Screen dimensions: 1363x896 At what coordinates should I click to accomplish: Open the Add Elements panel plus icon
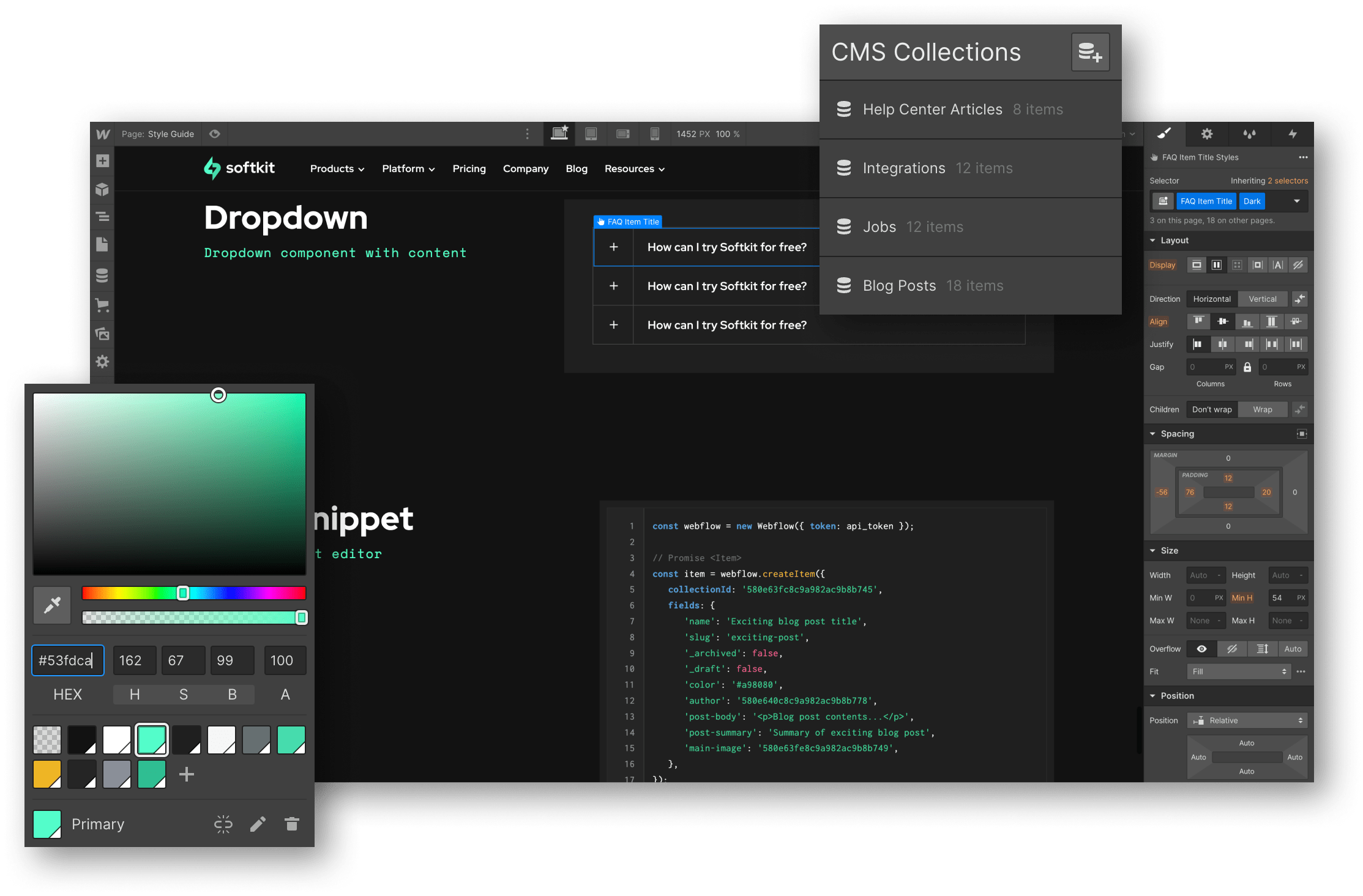(x=102, y=161)
